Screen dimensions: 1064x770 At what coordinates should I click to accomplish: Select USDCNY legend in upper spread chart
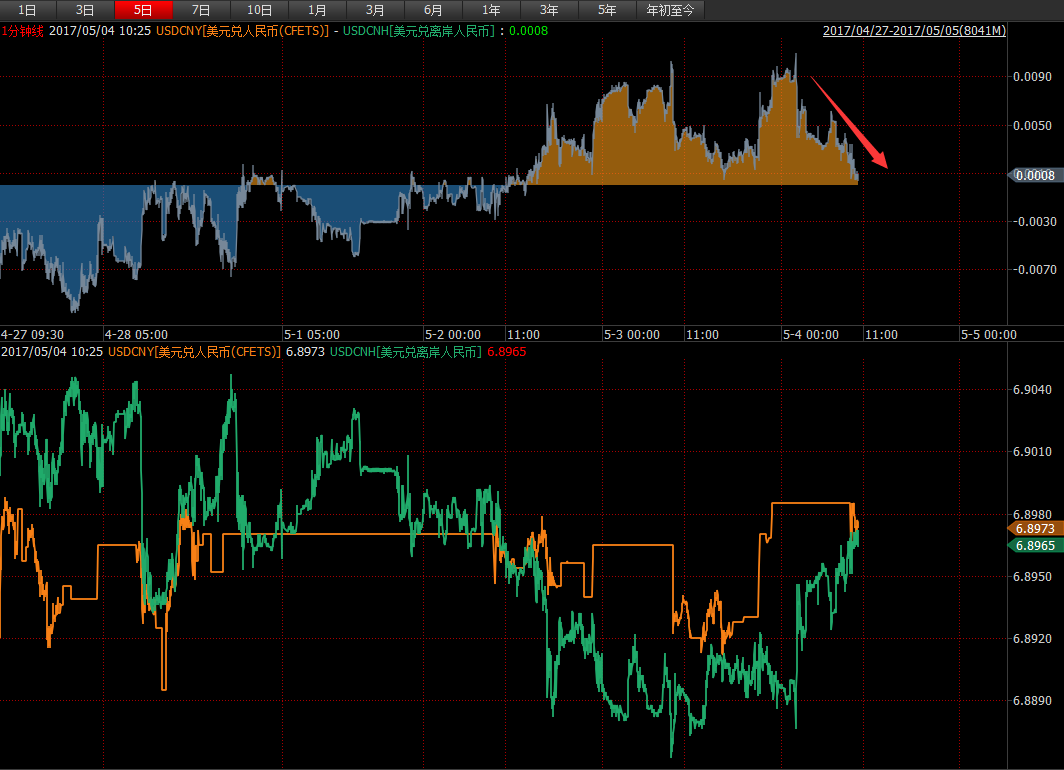(242, 31)
